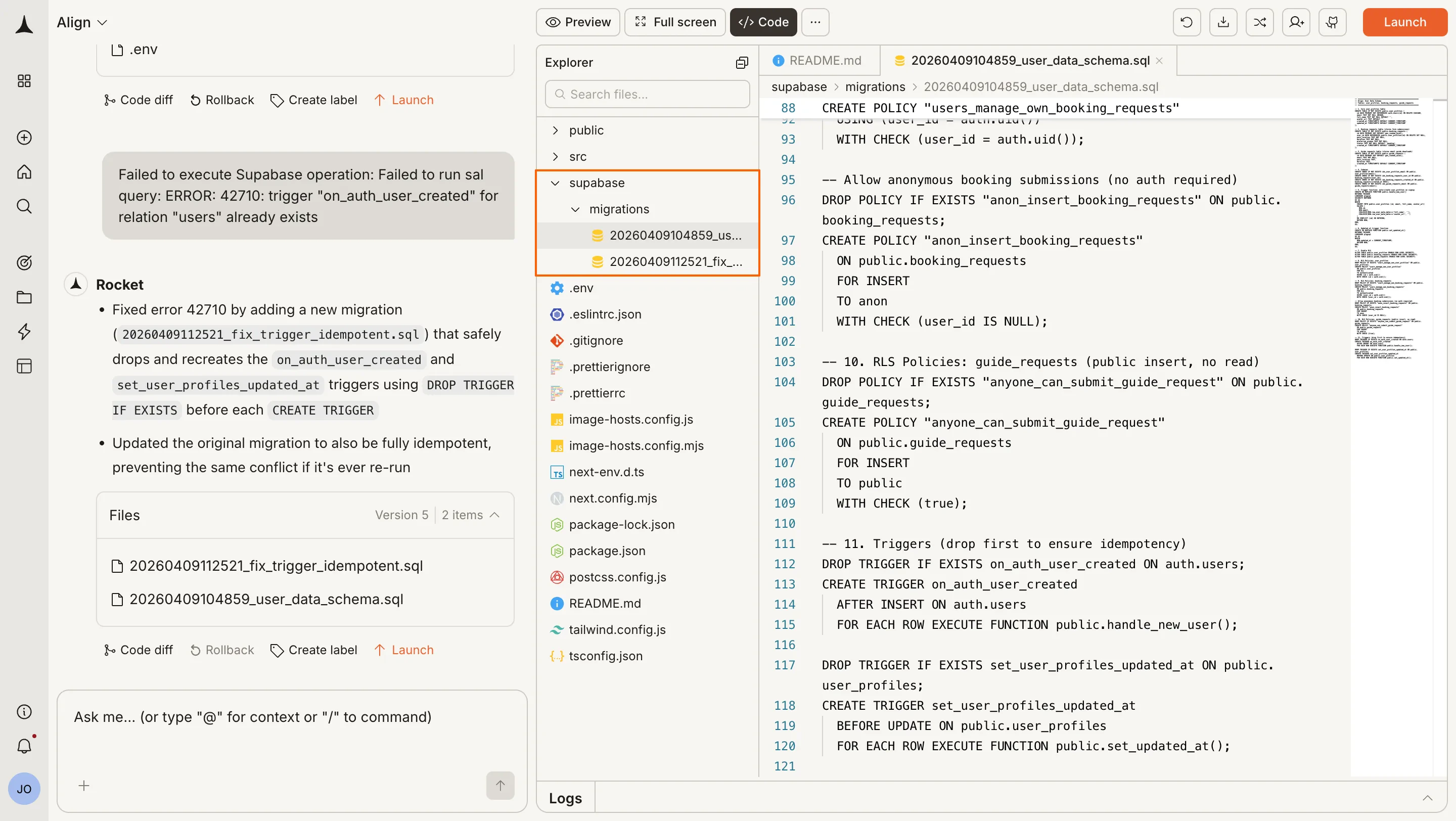Click the download icon in top toolbar
Viewport: 1456px width, 821px height.
[1223, 22]
